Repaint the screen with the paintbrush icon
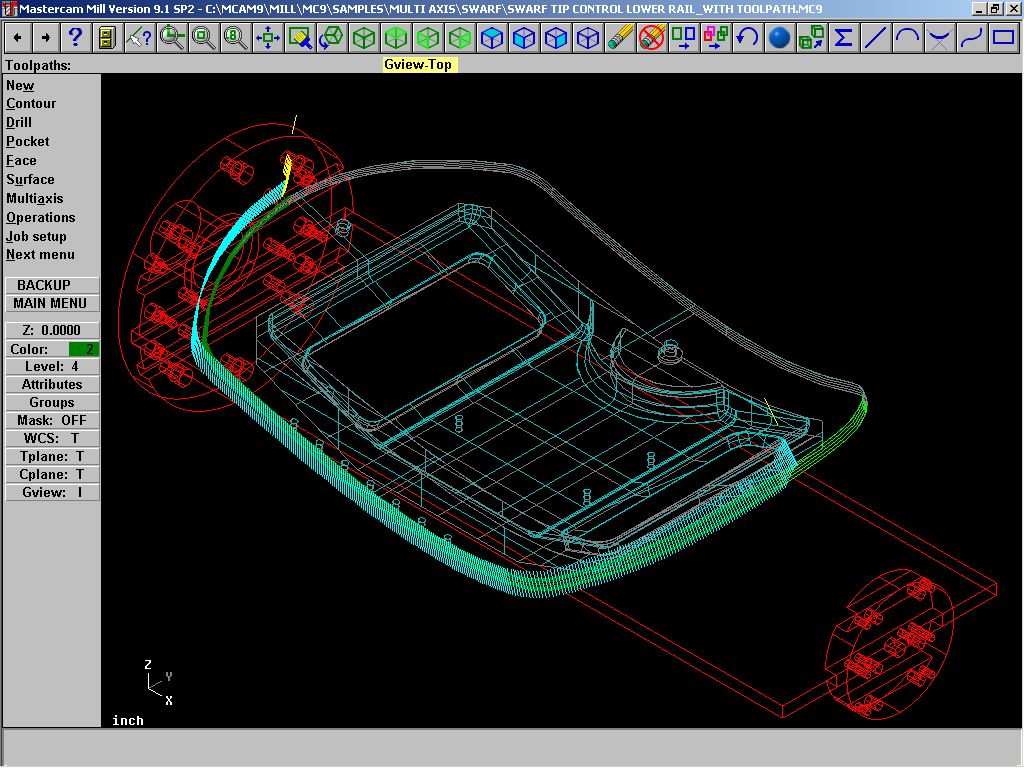 pos(299,38)
